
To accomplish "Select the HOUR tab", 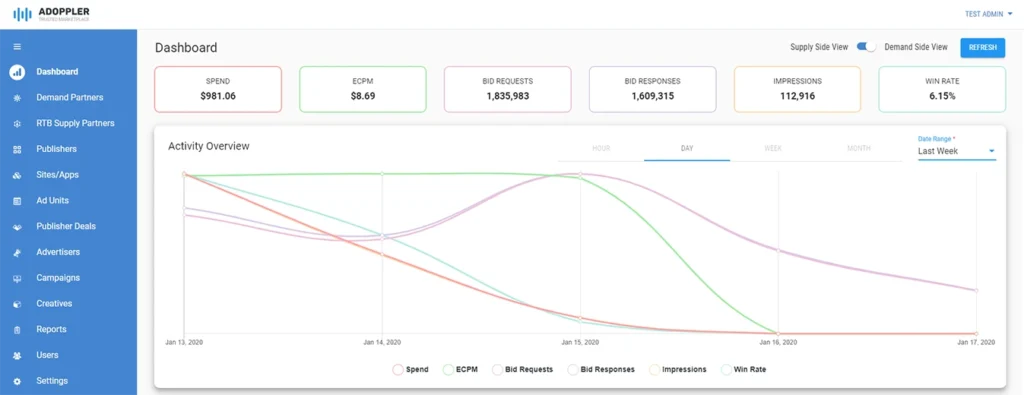I will [x=601, y=149].
